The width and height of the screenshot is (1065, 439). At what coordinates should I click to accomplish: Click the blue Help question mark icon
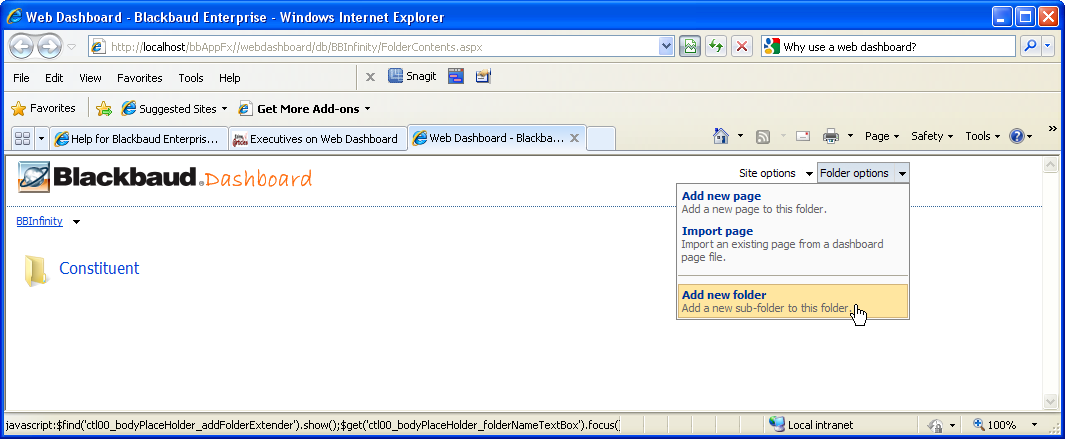pyautogui.click(x=1017, y=136)
